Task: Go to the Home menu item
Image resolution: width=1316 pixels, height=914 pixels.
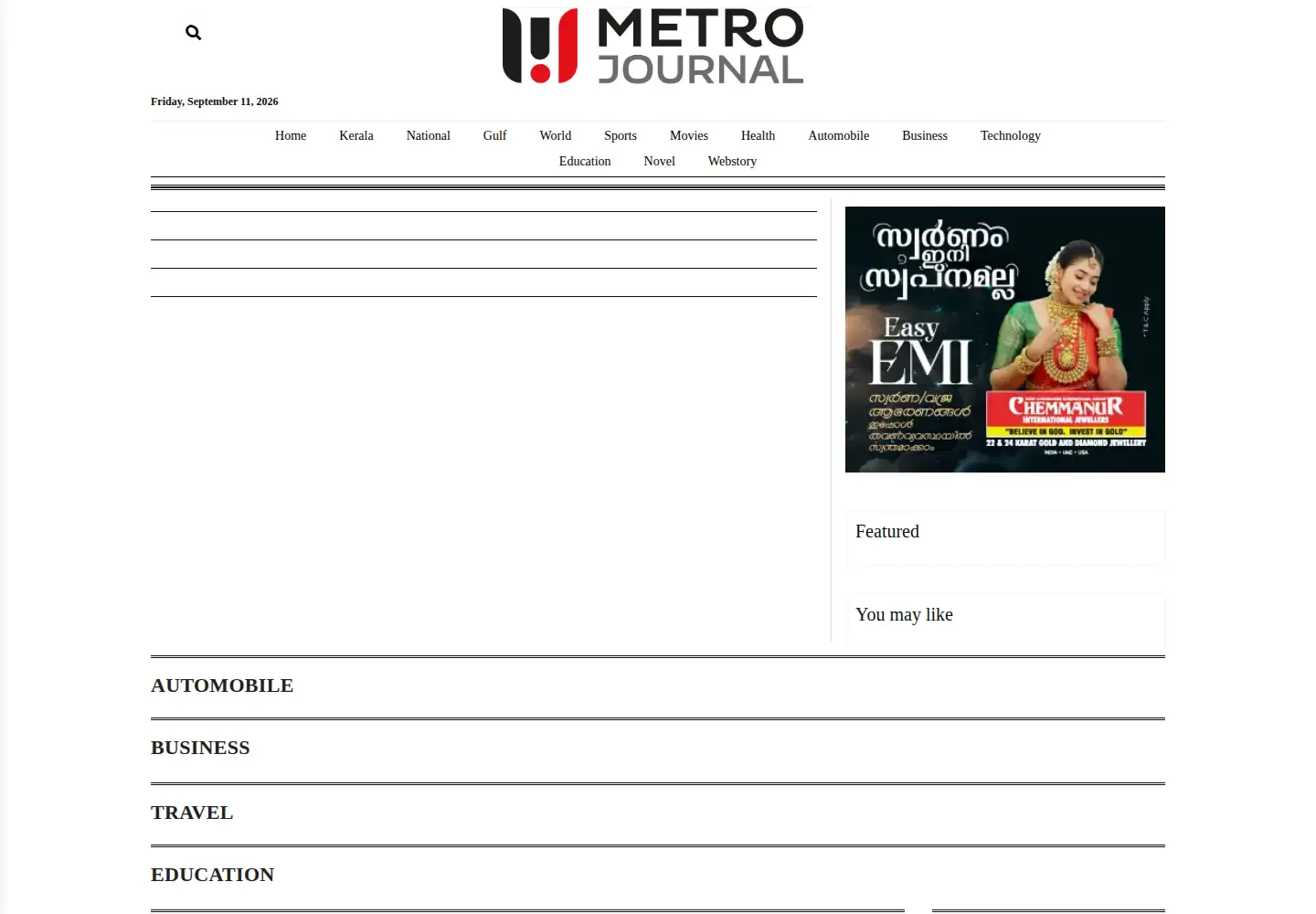Action: point(291,135)
